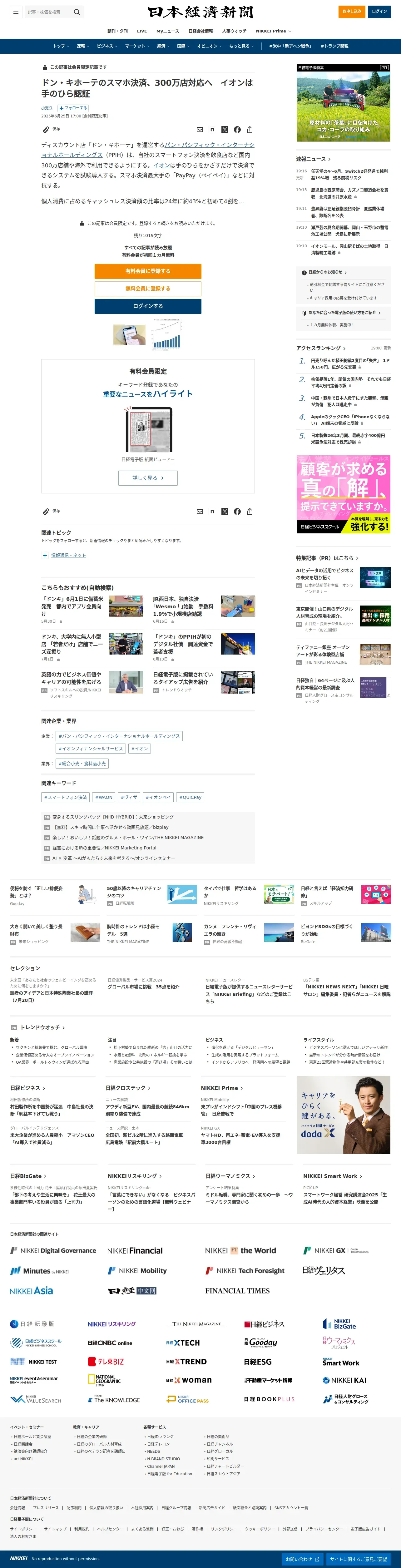Click plus icon beside 情報通信・ネット

(x=45, y=555)
